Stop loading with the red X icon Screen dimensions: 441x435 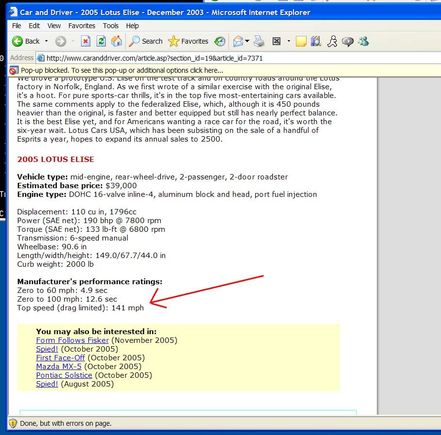[86, 41]
